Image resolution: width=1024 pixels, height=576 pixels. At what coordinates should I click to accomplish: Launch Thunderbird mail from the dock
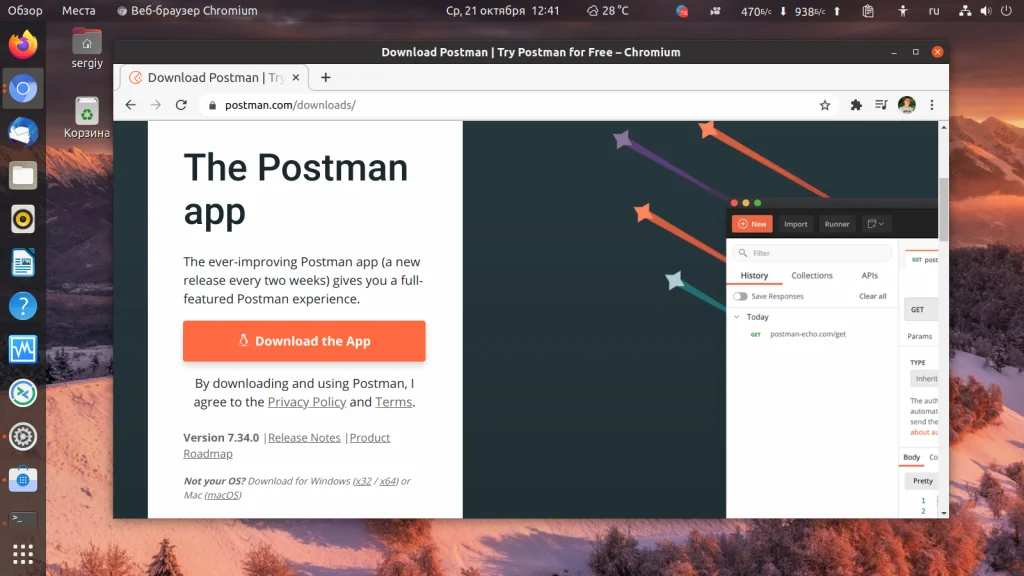(23, 132)
